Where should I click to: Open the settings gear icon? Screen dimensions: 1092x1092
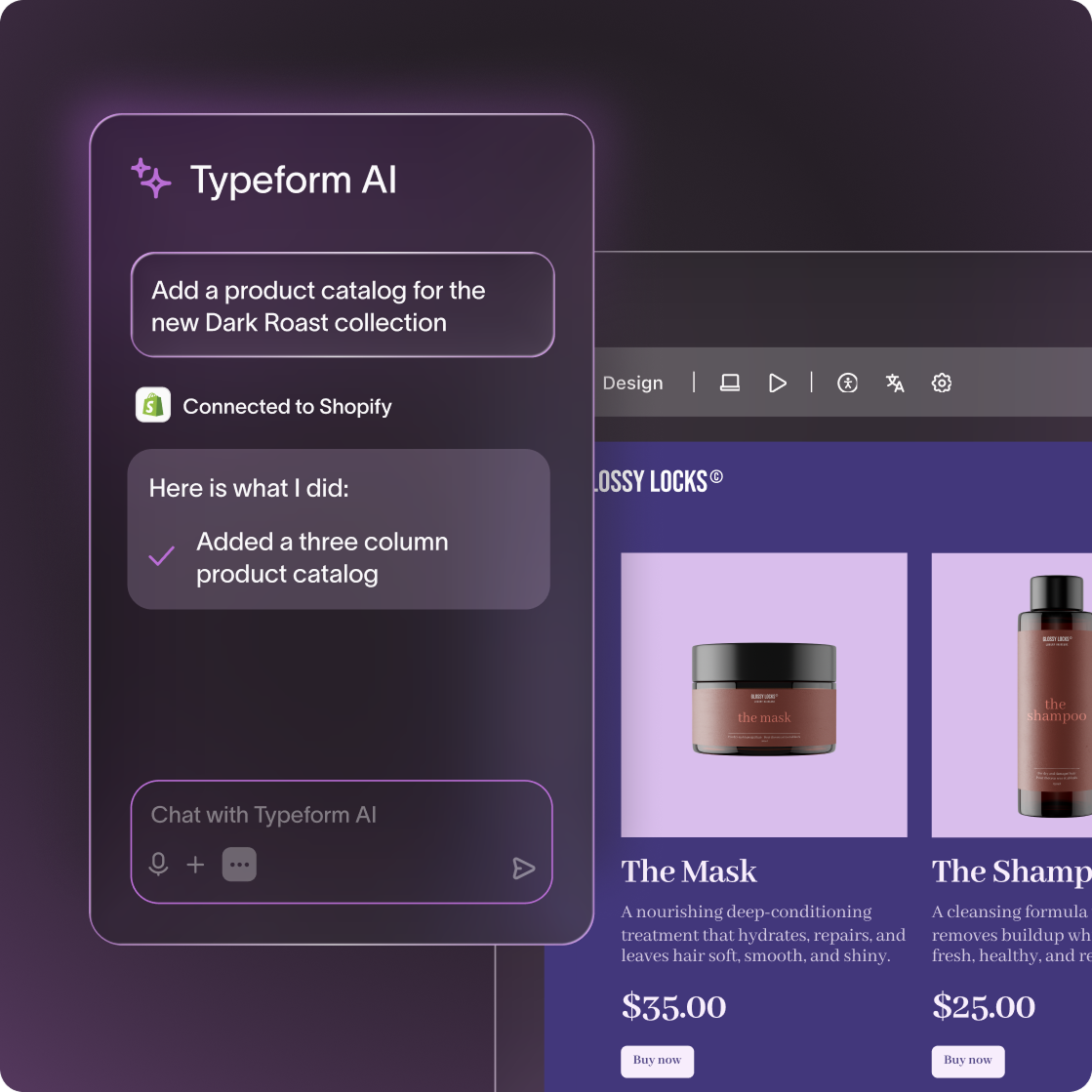(x=942, y=383)
